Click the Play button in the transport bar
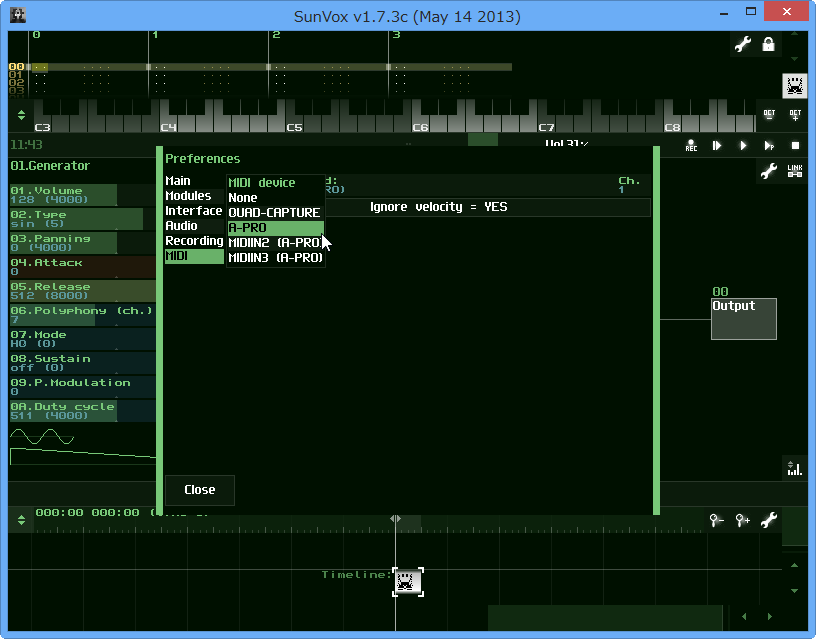This screenshot has height=639, width=816. pyautogui.click(x=743, y=146)
